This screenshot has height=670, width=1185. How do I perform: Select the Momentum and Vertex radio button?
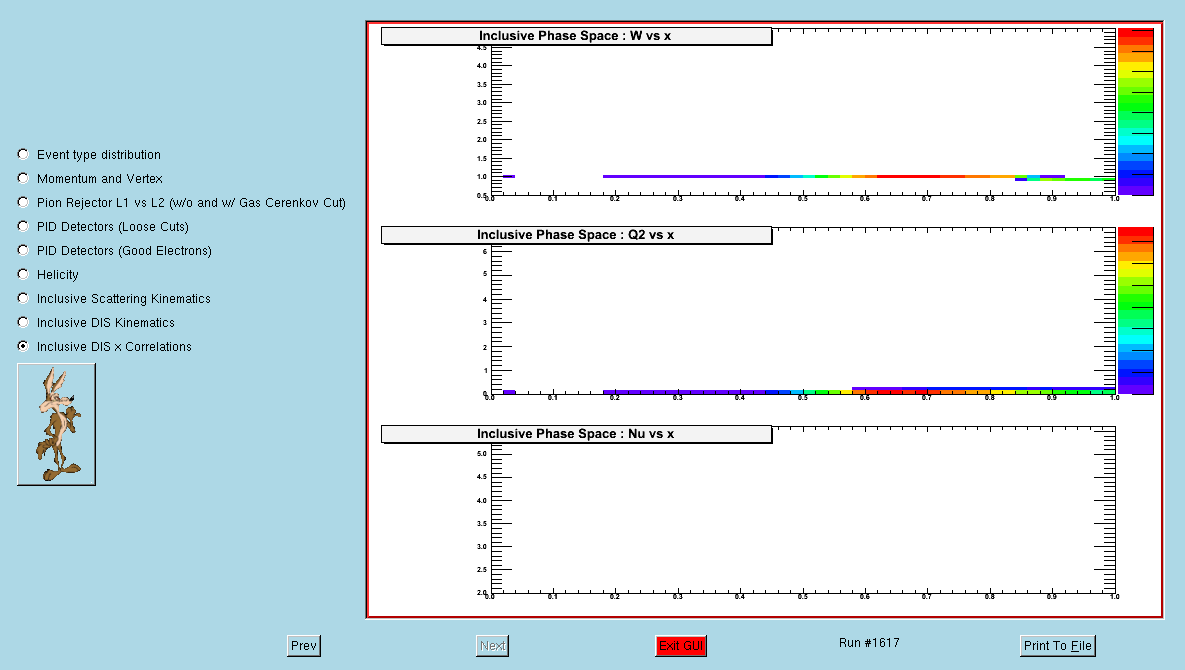click(x=90, y=179)
